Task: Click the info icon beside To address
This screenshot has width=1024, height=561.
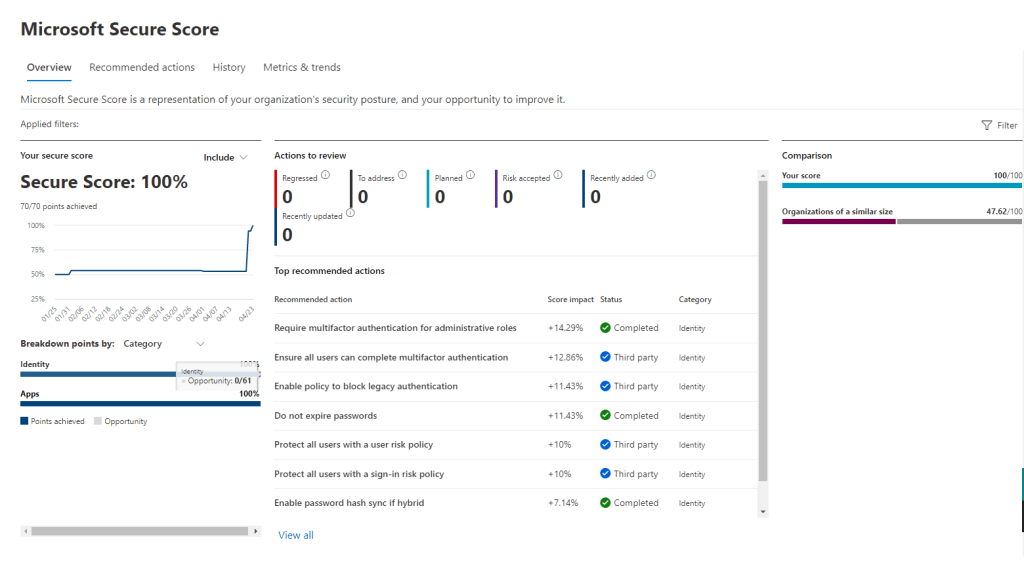Action: click(x=402, y=175)
